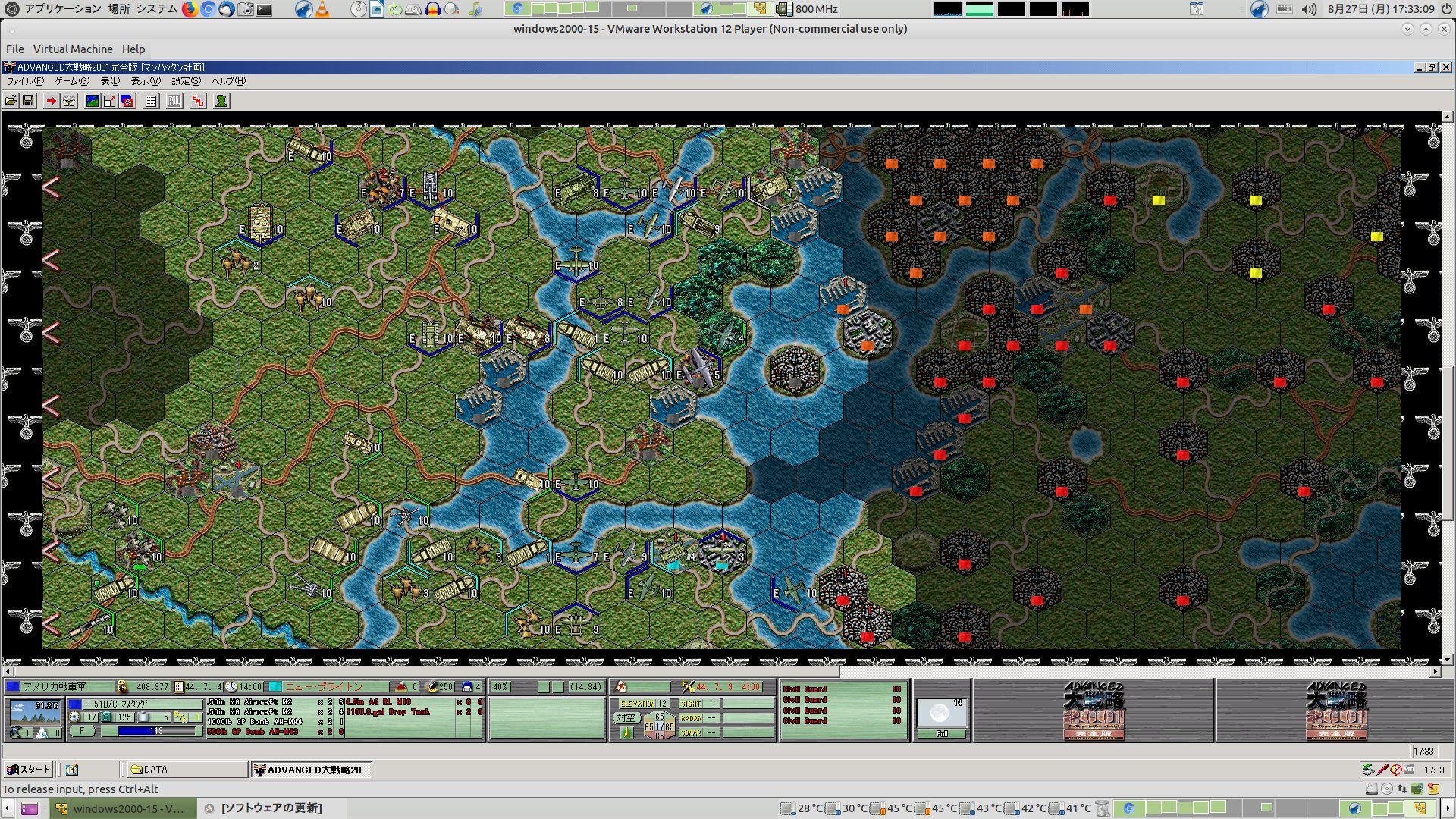Select the ADVANCED大戦略 taskbar button

(x=311, y=770)
